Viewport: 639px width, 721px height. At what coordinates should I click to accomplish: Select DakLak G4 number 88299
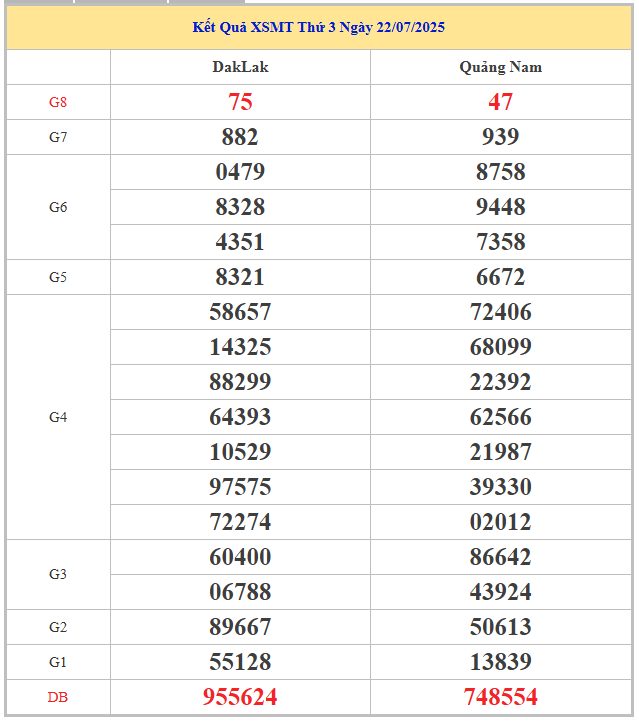click(x=240, y=382)
